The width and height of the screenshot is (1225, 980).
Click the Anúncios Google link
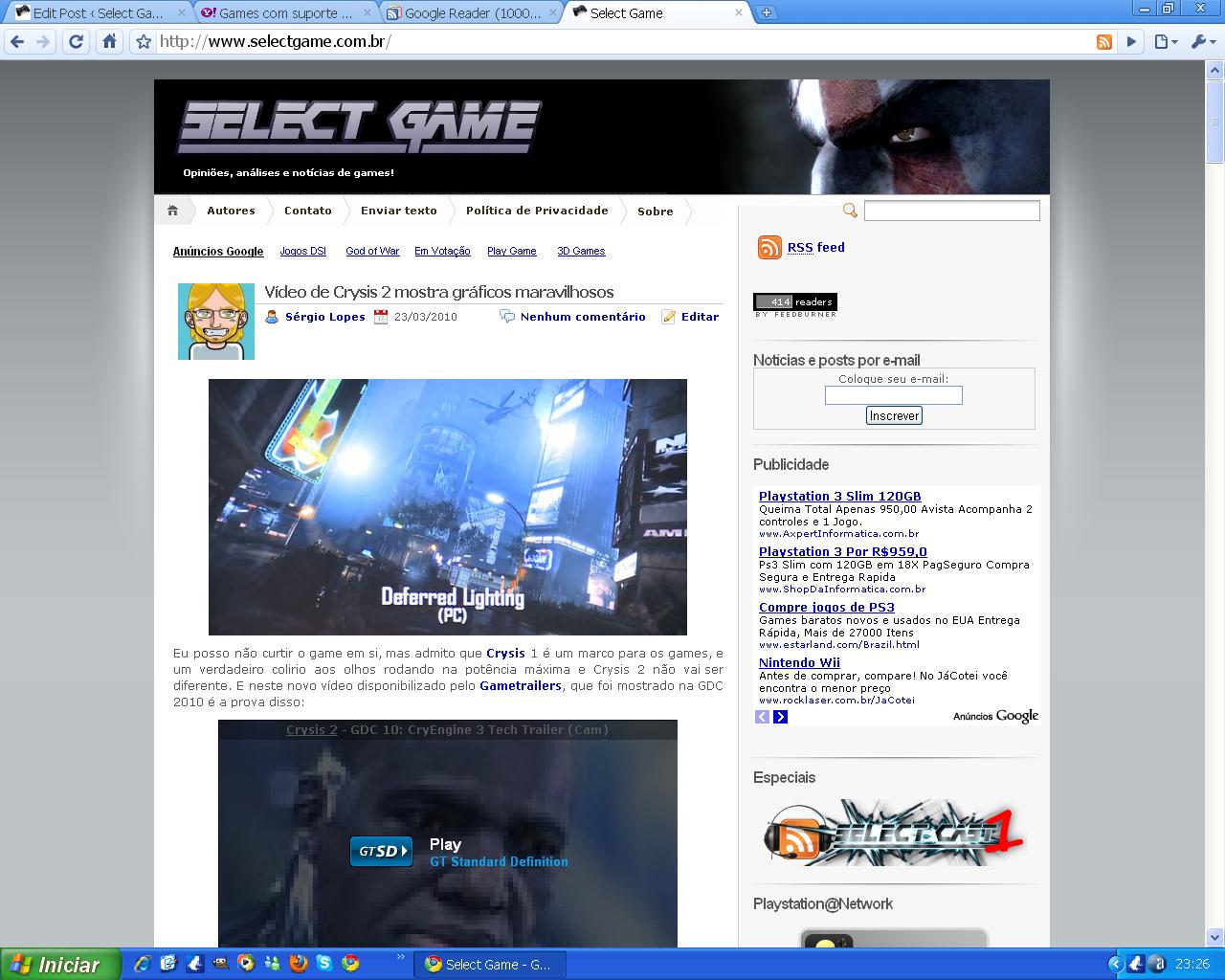coord(218,252)
